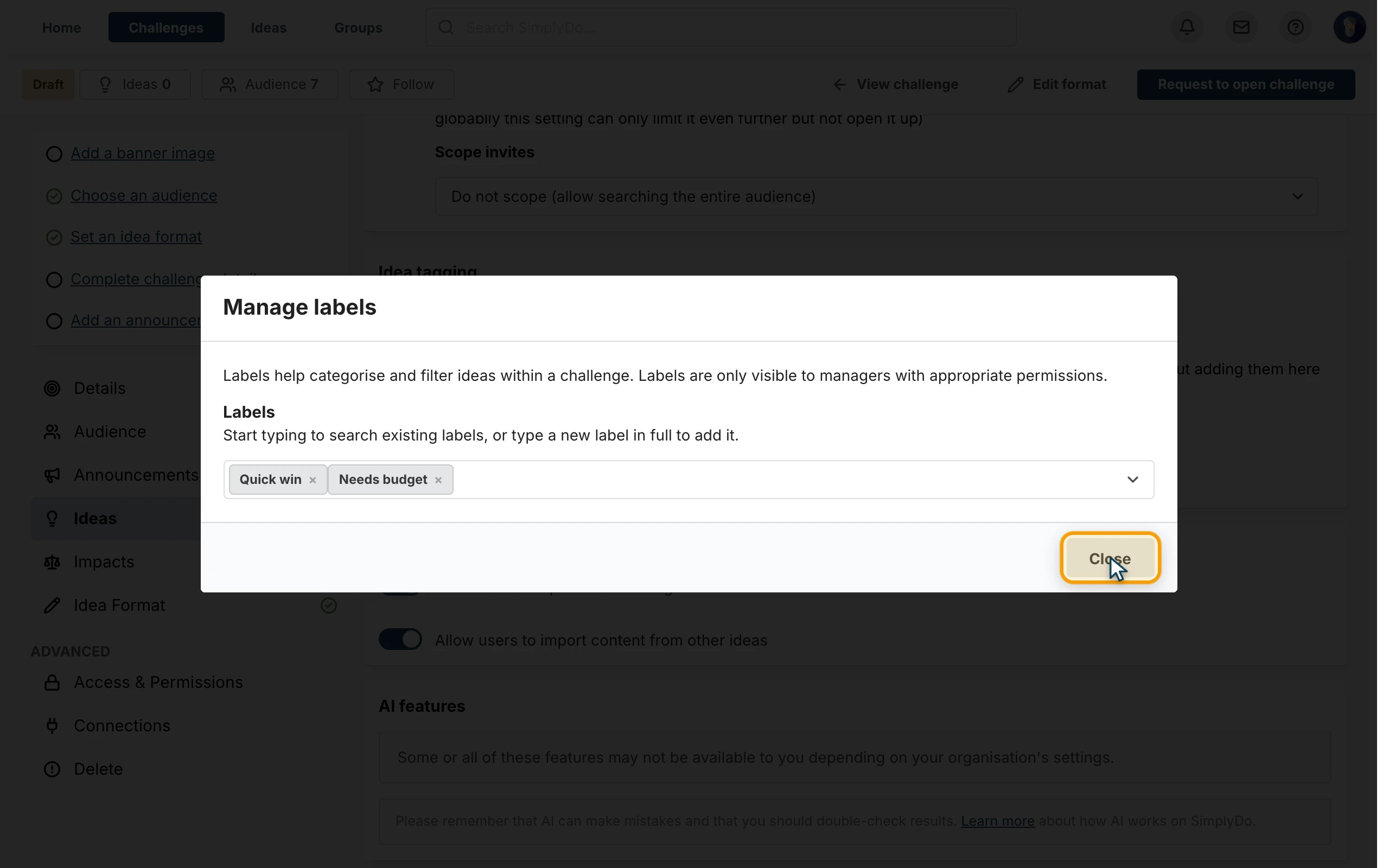
Task: Open Choose an audience link
Action: pos(143,195)
